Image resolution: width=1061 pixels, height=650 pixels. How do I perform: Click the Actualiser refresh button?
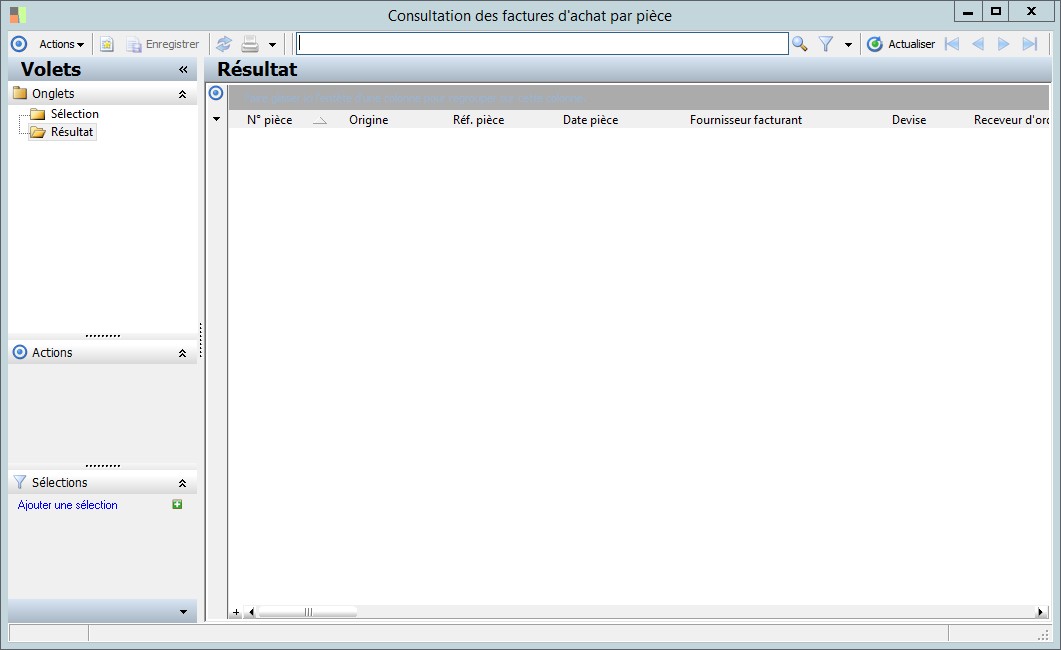click(x=901, y=44)
